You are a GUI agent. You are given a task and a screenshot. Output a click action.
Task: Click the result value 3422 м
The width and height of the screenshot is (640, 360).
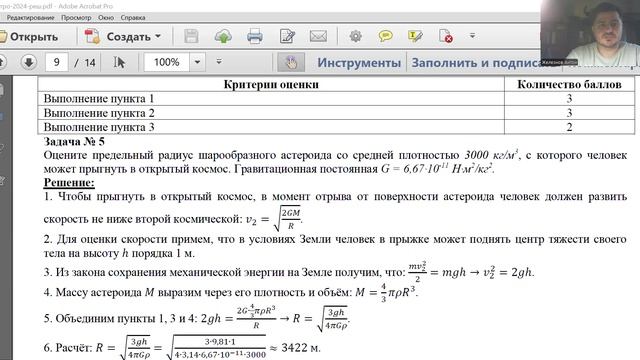301,348
